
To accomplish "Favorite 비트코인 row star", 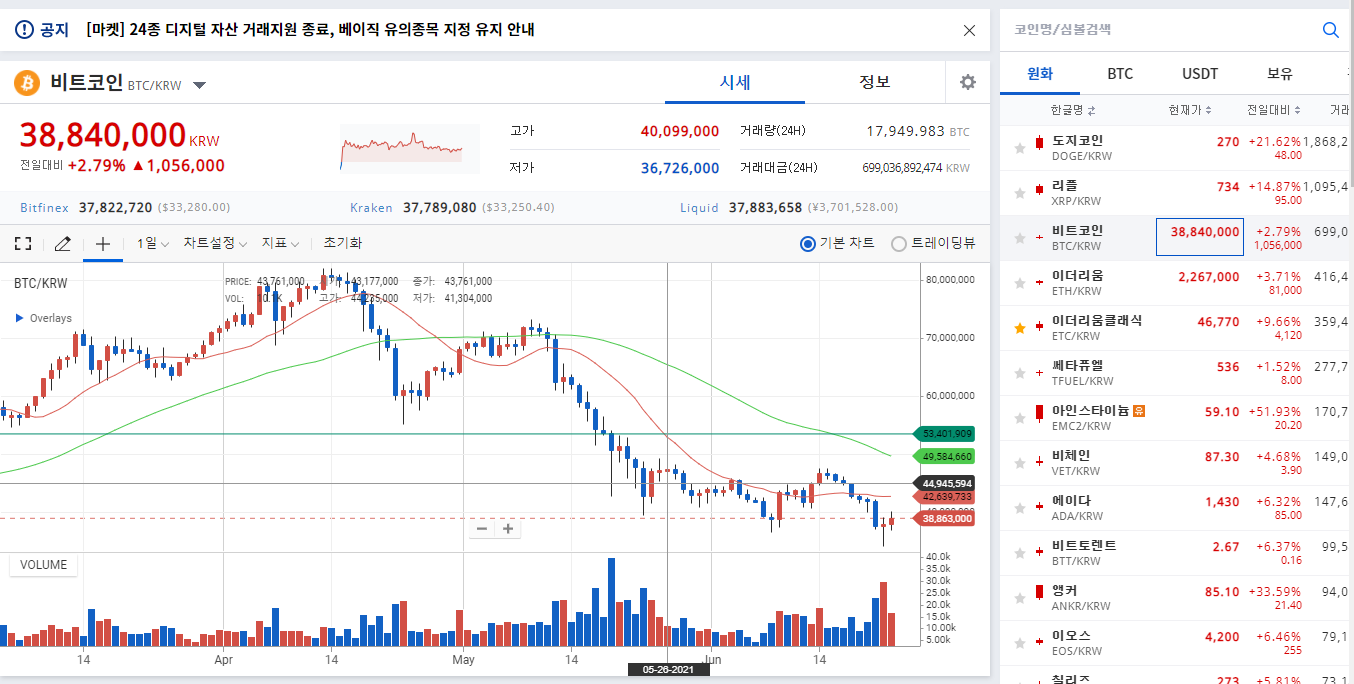I will [1020, 238].
